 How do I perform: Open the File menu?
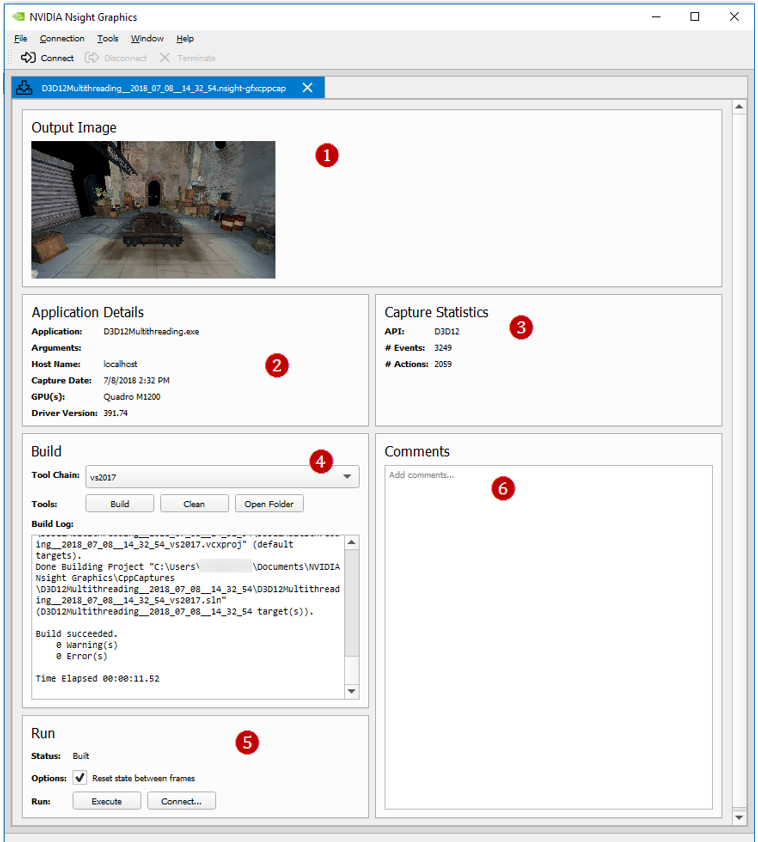point(20,39)
